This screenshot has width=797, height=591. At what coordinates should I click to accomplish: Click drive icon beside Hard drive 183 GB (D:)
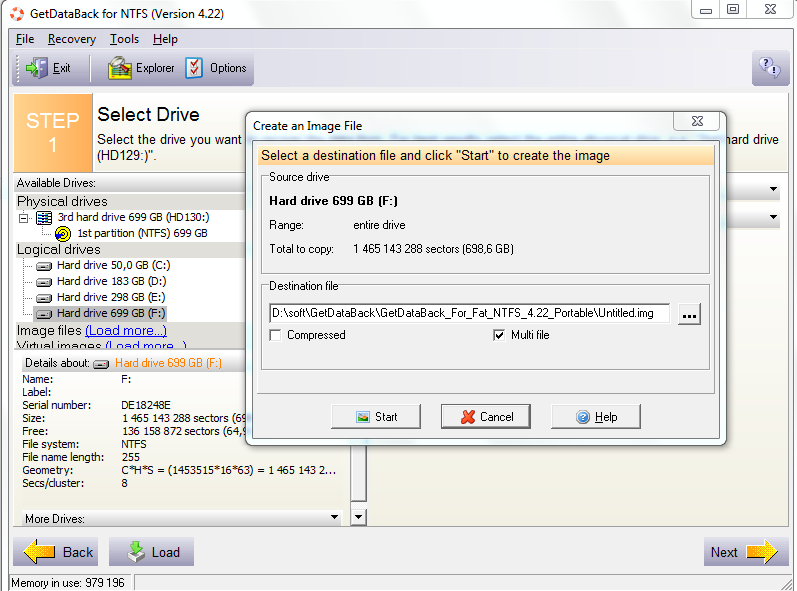click(44, 282)
